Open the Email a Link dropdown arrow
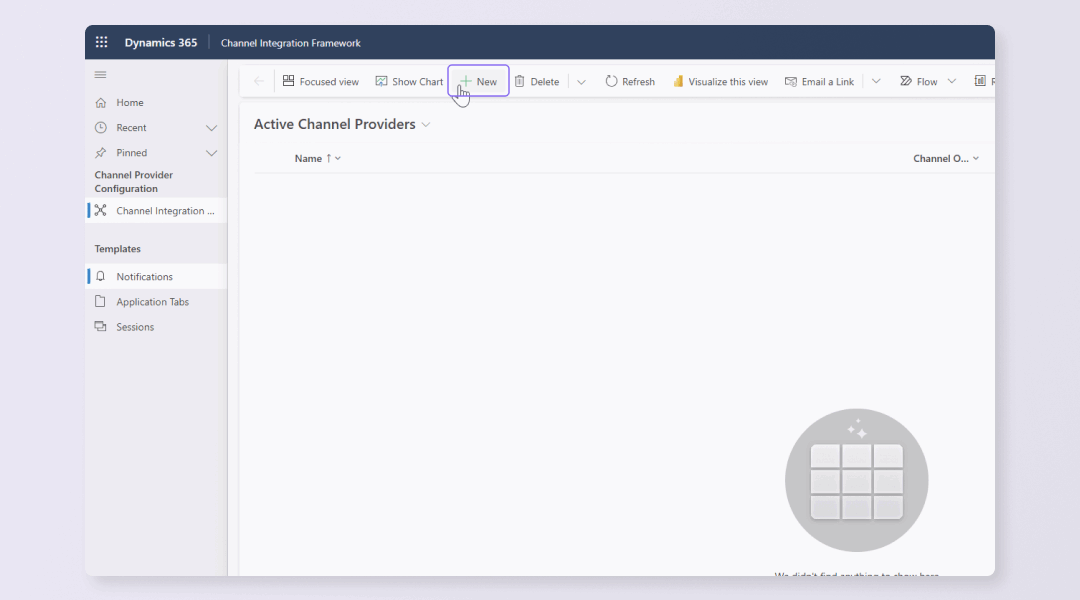 (876, 82)
